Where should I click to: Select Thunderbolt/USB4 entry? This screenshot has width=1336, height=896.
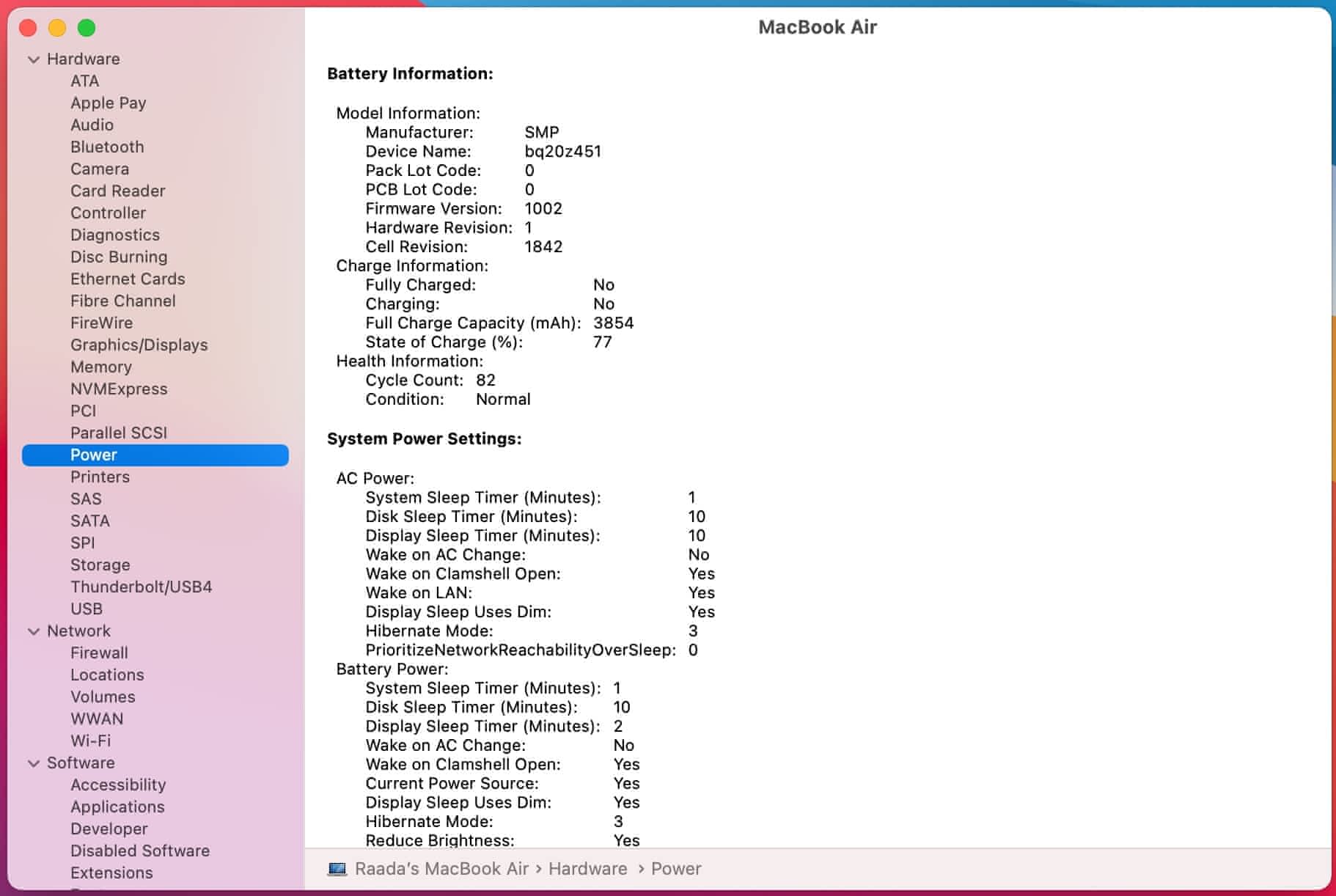141,587
